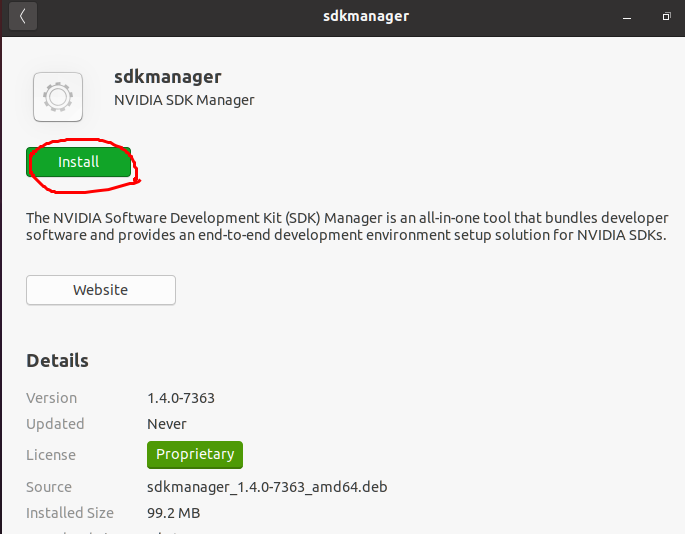Select the sdkmanager heading text
685x534 pixels.
point(168,77)
